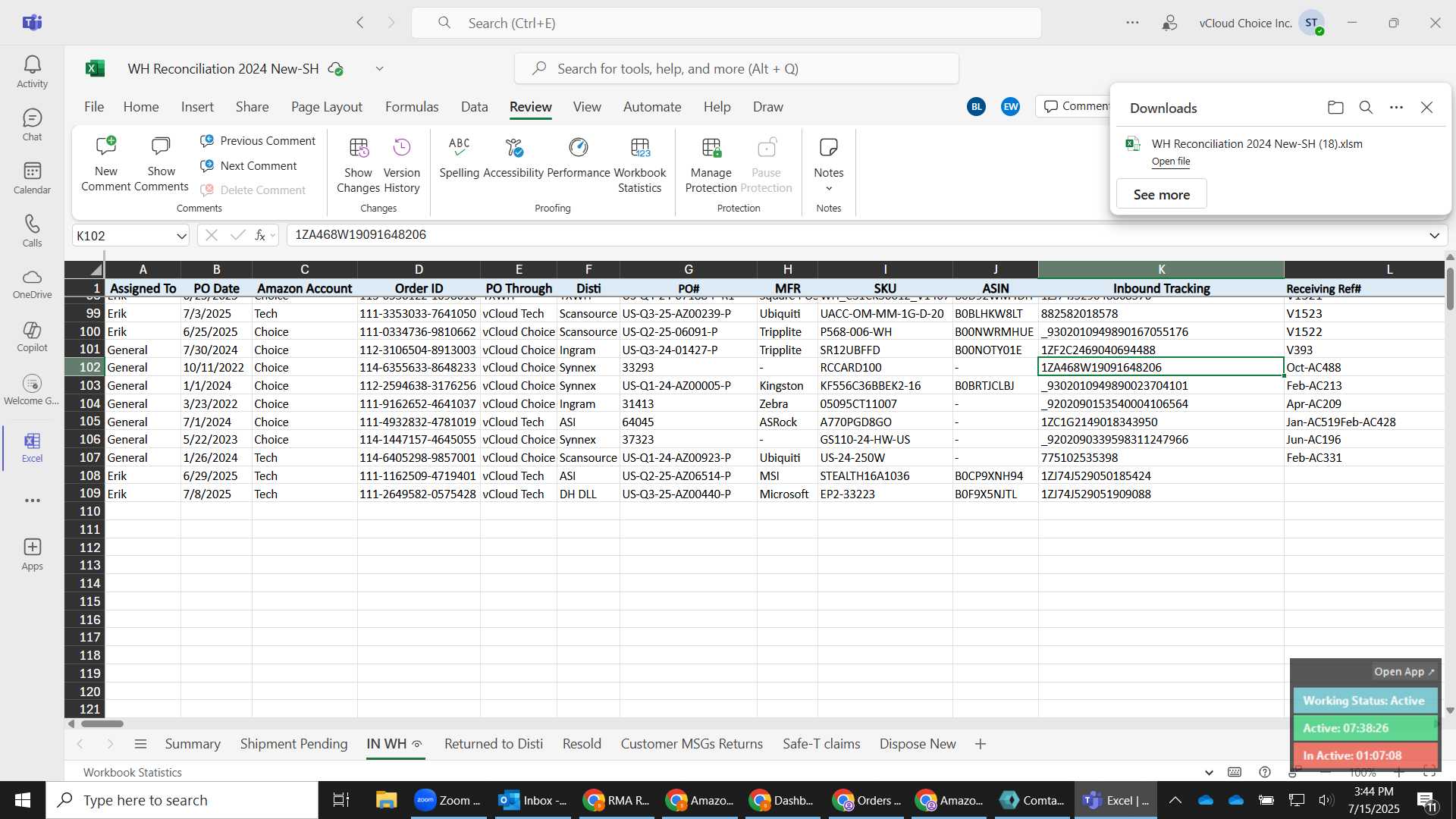Add a new sheet with plus icon
Image resolution: width=1456 pixels, height=819 pixels.
pyautogui.click(x=980, y=744)
